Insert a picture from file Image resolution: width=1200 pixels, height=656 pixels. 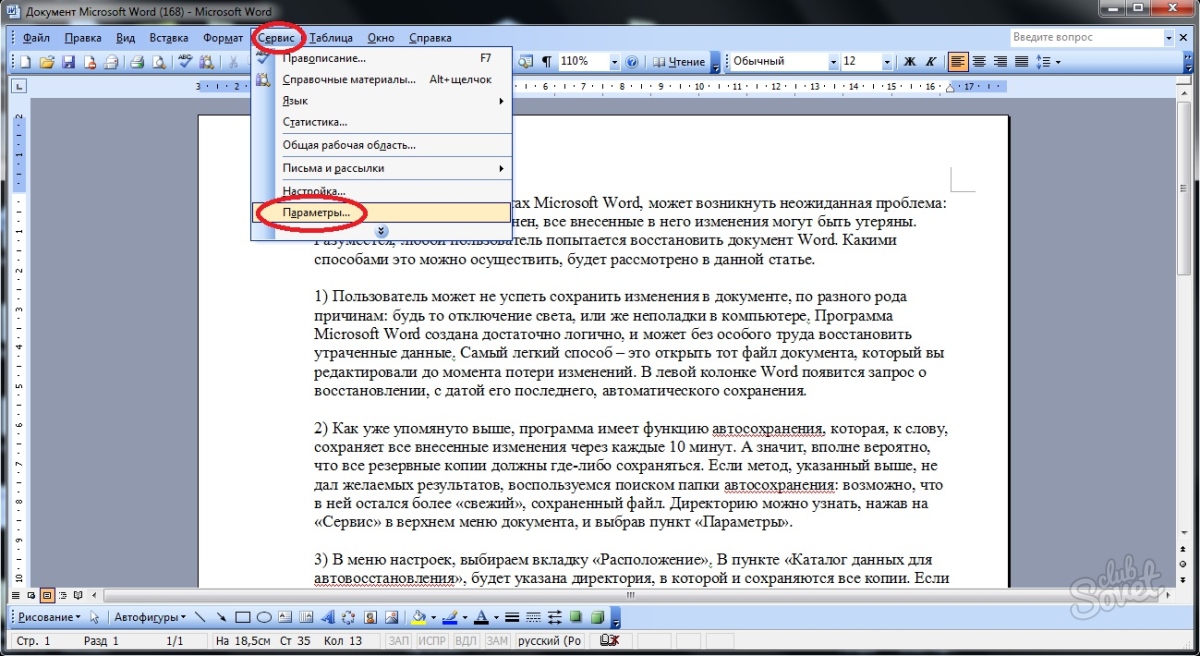[392, 617]
